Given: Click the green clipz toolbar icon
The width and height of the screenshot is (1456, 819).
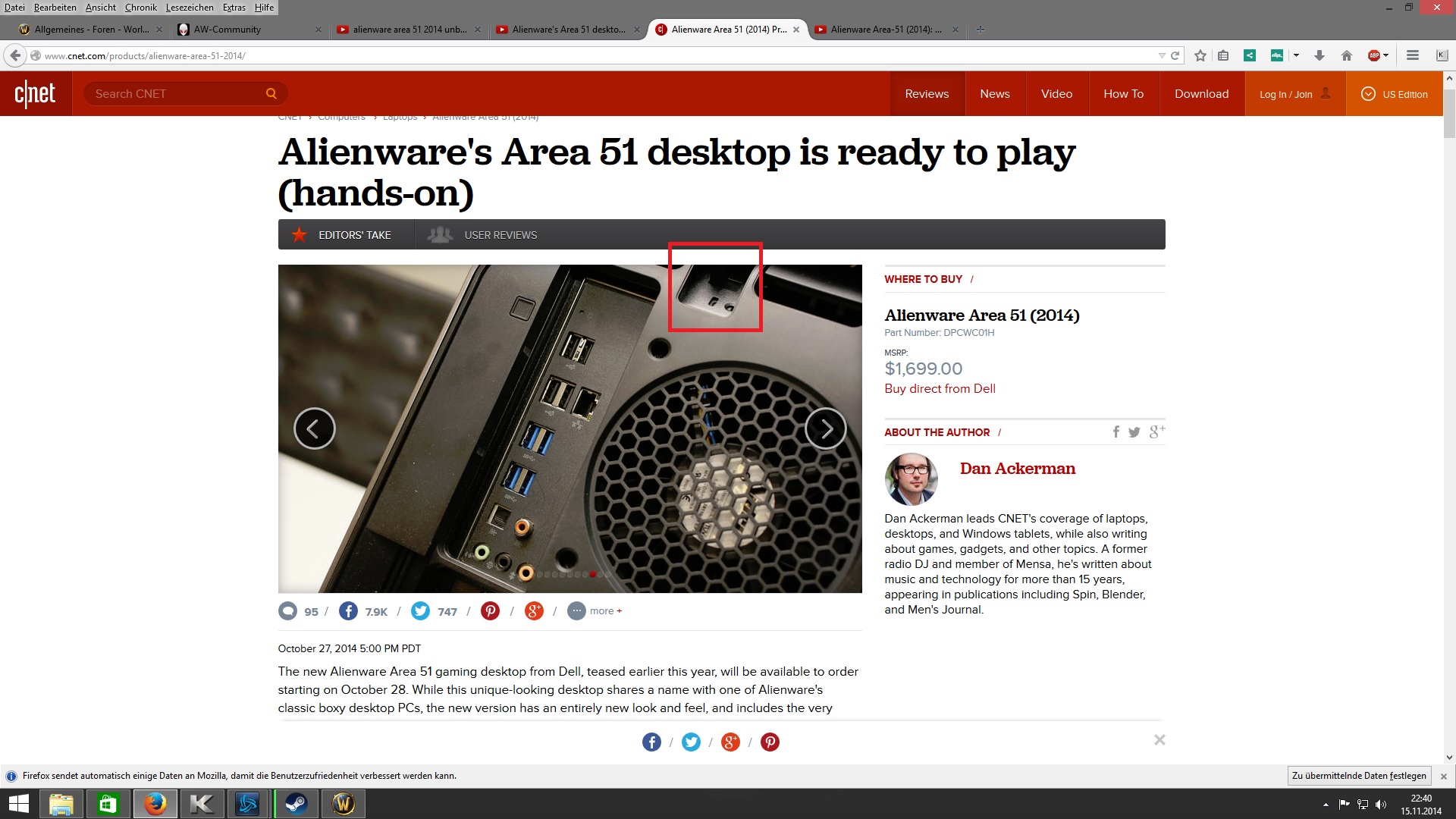Looking at the screenshot, I should click(1277, 55).
